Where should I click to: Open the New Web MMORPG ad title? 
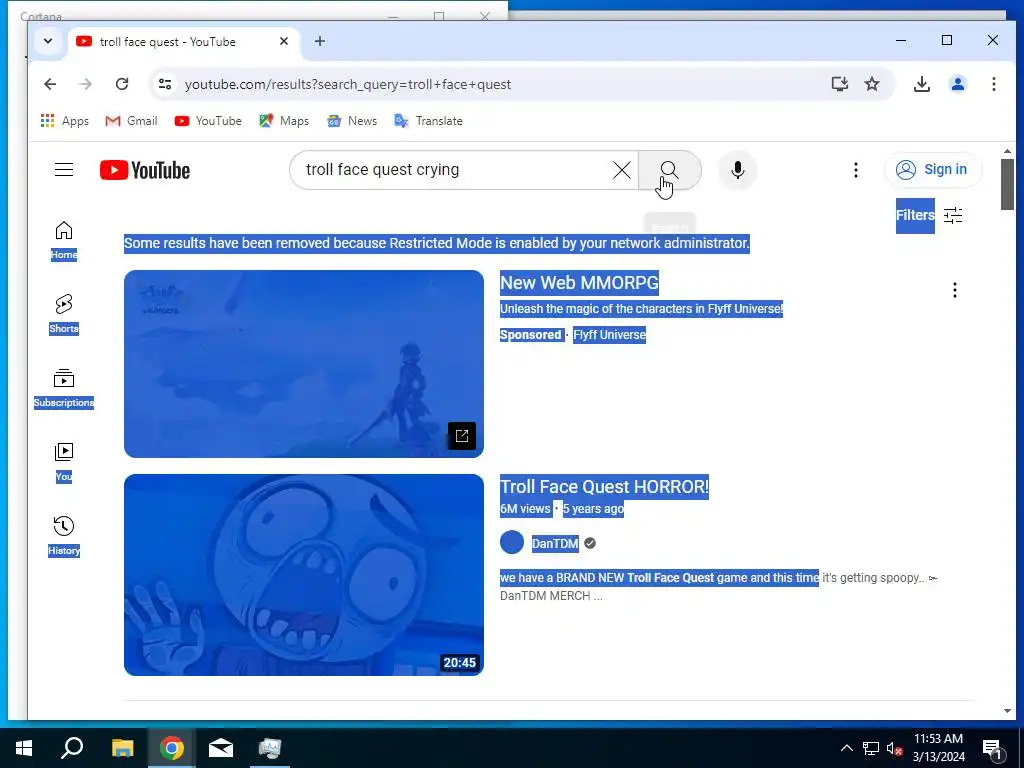pyautogui.click(x=579, y=283)
